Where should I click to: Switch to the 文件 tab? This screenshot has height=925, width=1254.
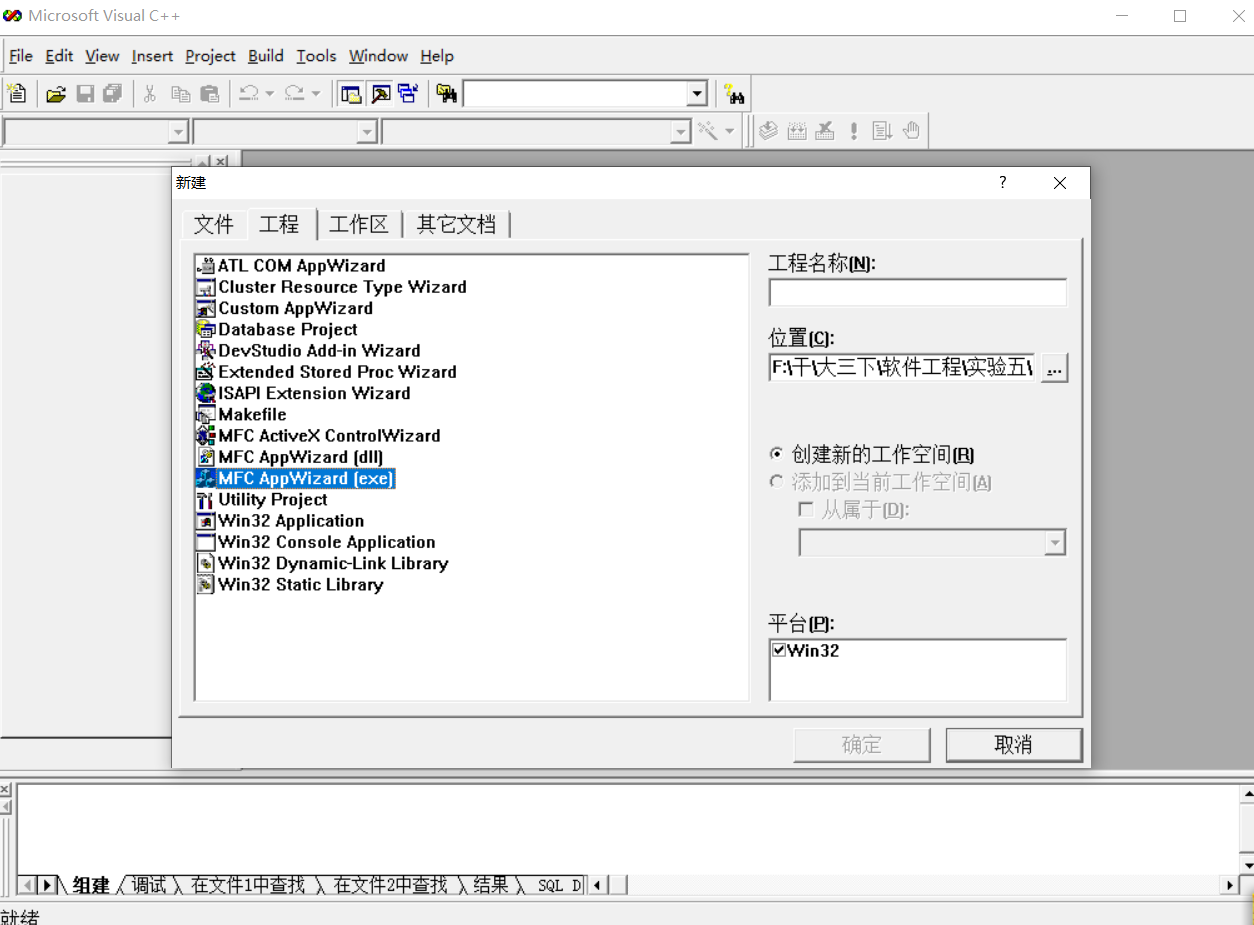click(x=214, y=225)
